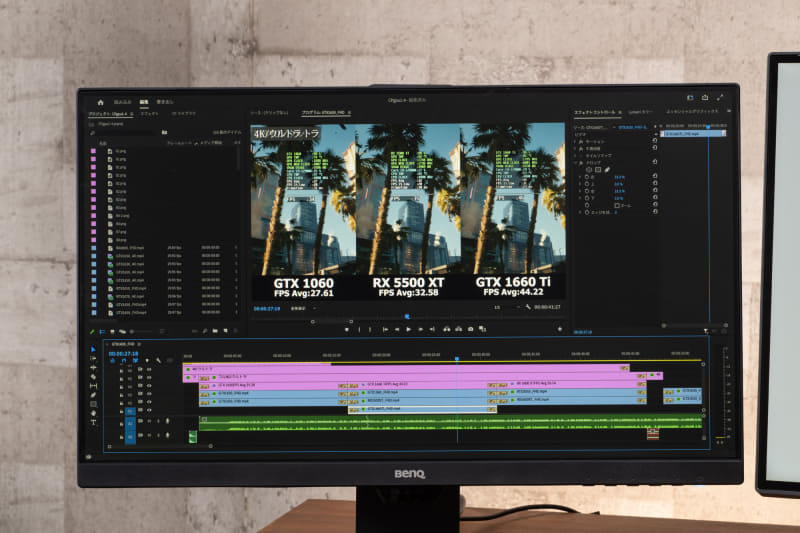Create a new bin in Project panel

(215, 331)
